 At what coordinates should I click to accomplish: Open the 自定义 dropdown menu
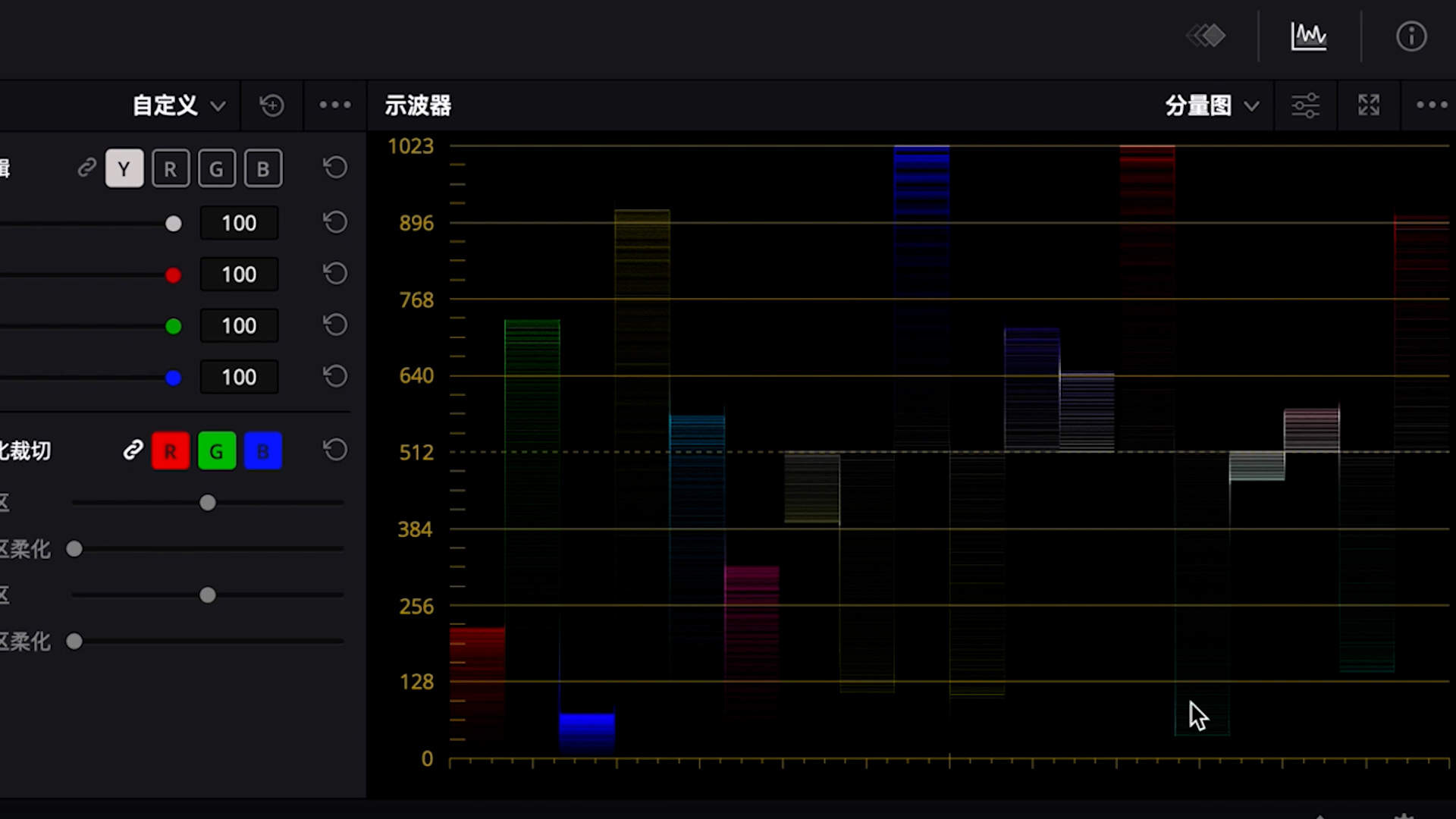[179, 105]
